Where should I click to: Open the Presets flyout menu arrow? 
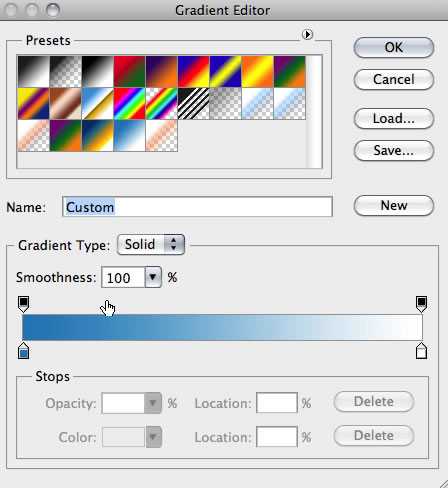(307, 34)
